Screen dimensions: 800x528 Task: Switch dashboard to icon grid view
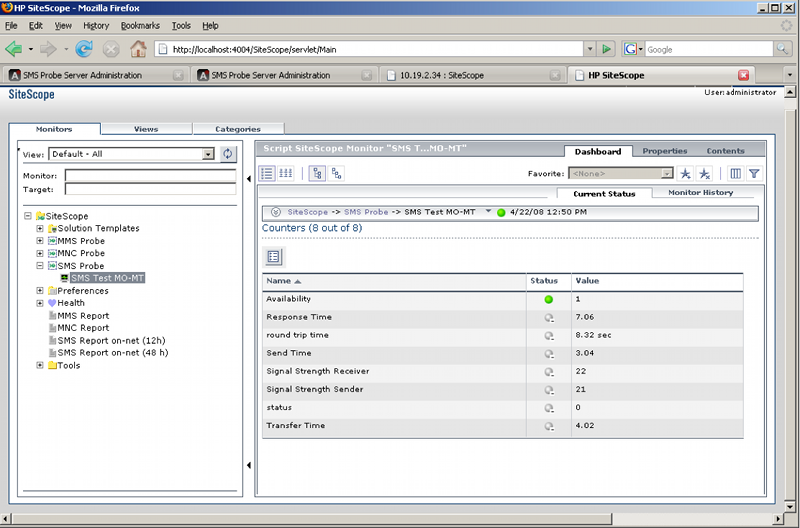[x=286, y=173]
